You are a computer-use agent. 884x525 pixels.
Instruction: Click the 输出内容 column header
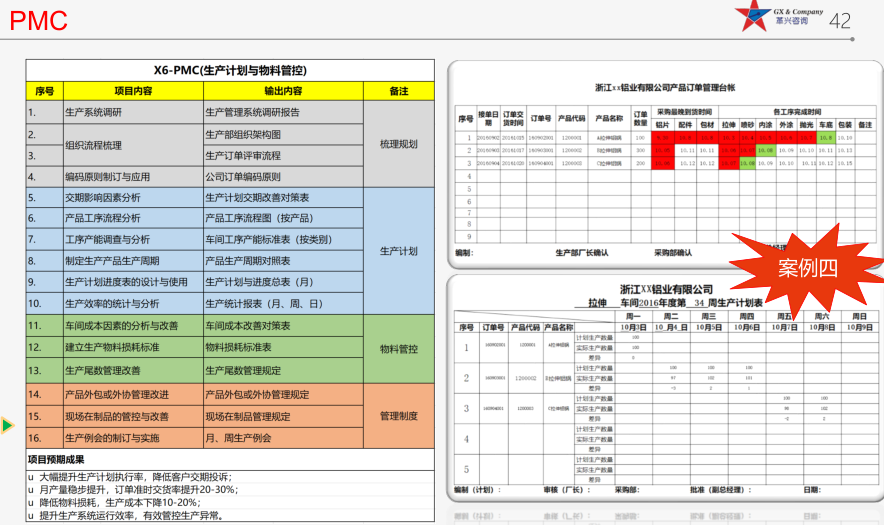click(283, 91)
